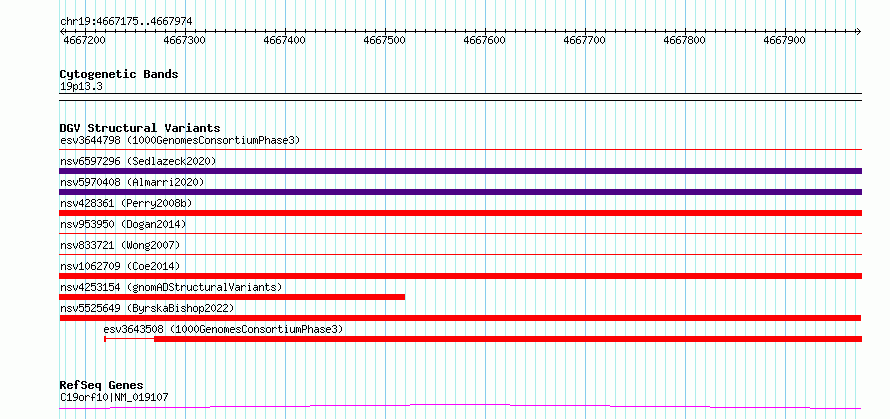Click the right arrow of the ruler
The height and width of the screenshot is (419, 890).
[x=859, y=31]
